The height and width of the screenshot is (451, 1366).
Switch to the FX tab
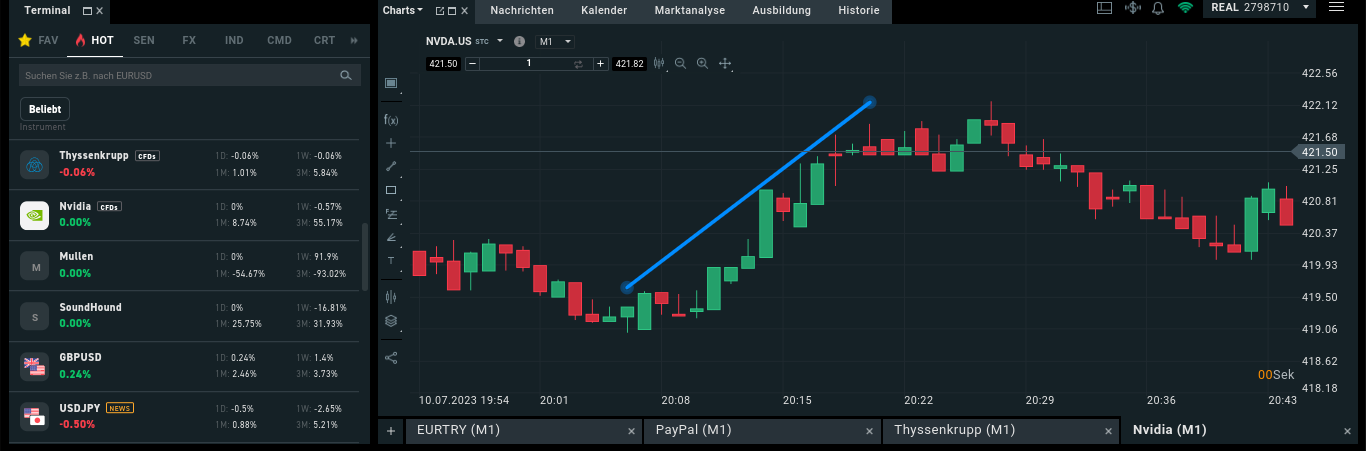[189, 40]
